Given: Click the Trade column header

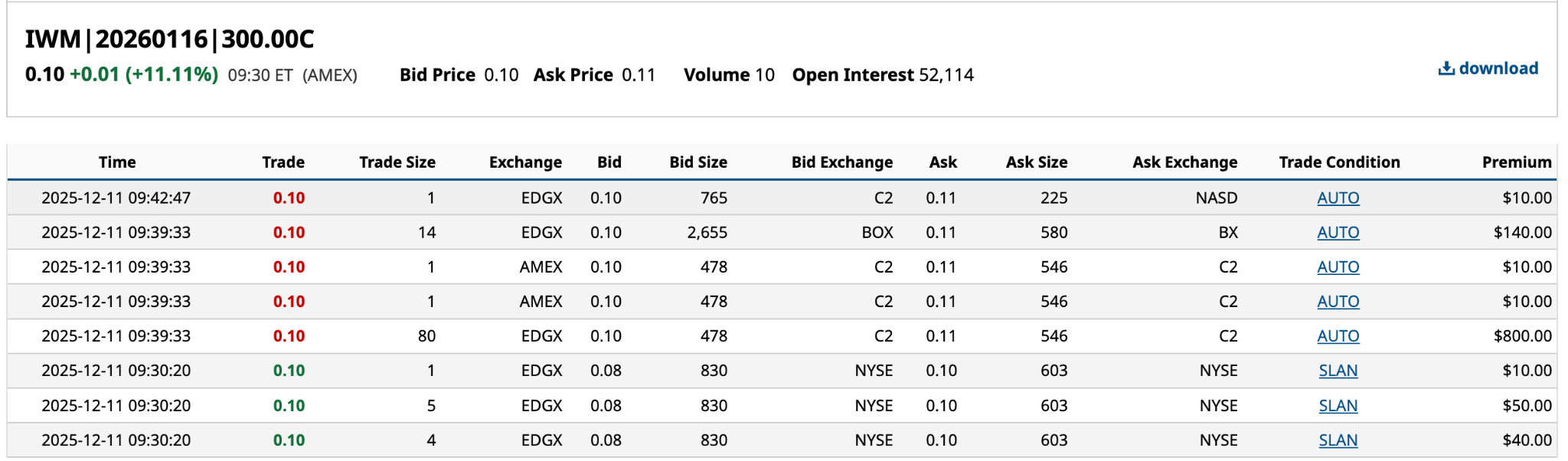Looking at the screenshot, I should click(283, 162).
